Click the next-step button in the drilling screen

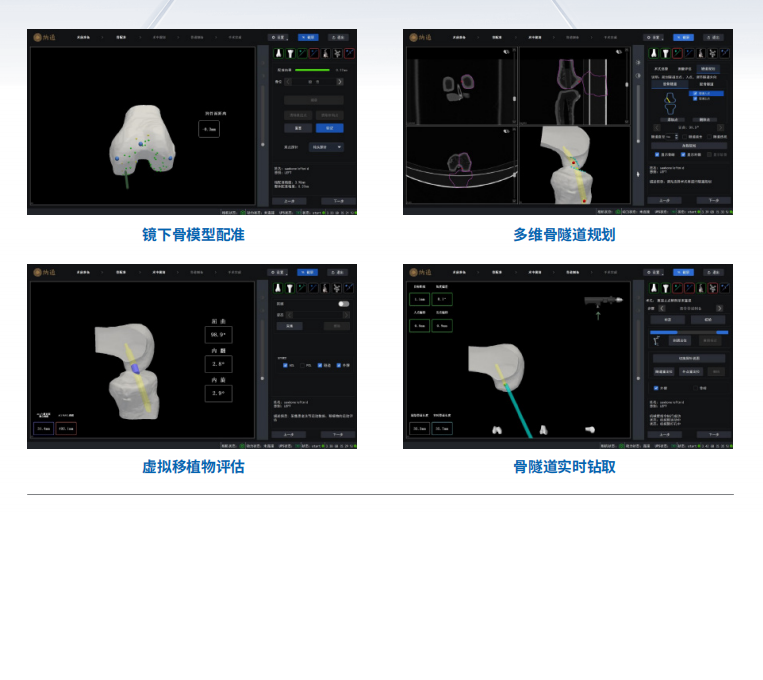[x=713, y=435]
